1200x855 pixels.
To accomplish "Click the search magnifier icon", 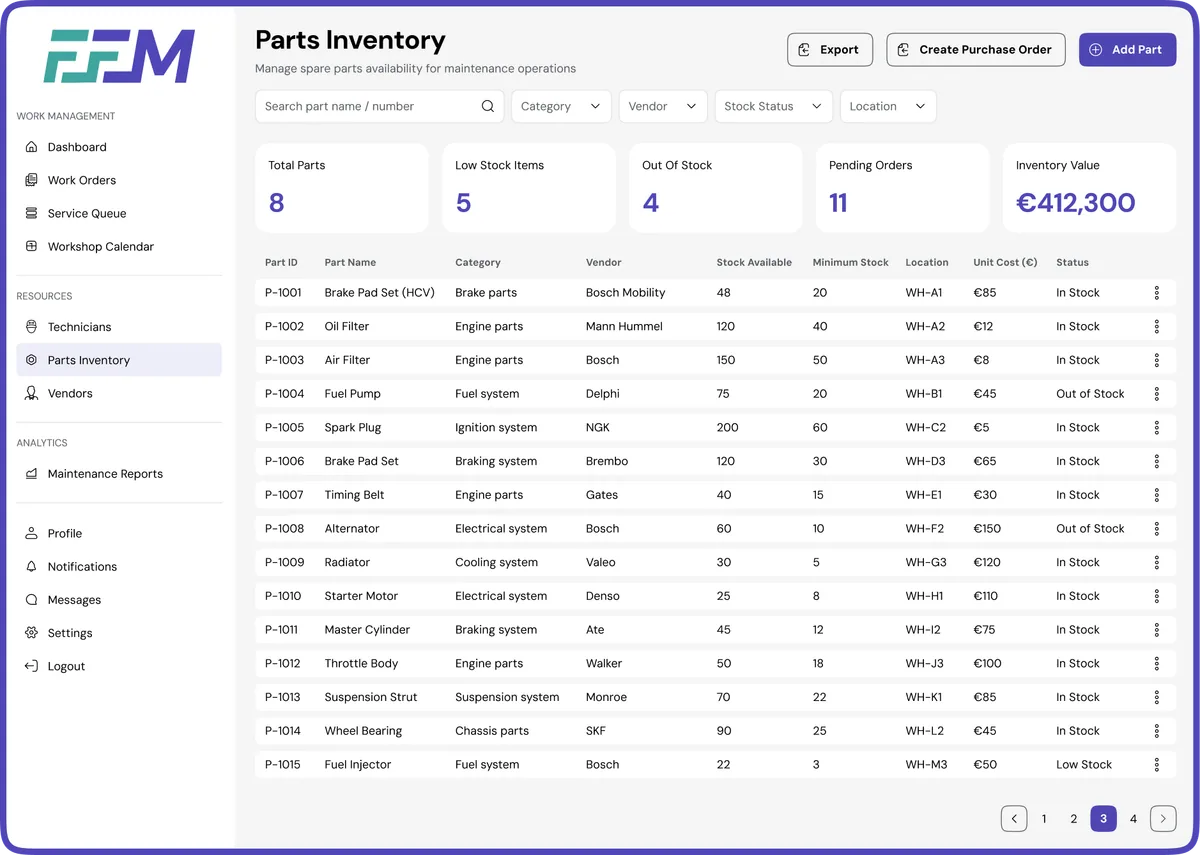I will tap(487, 105).
